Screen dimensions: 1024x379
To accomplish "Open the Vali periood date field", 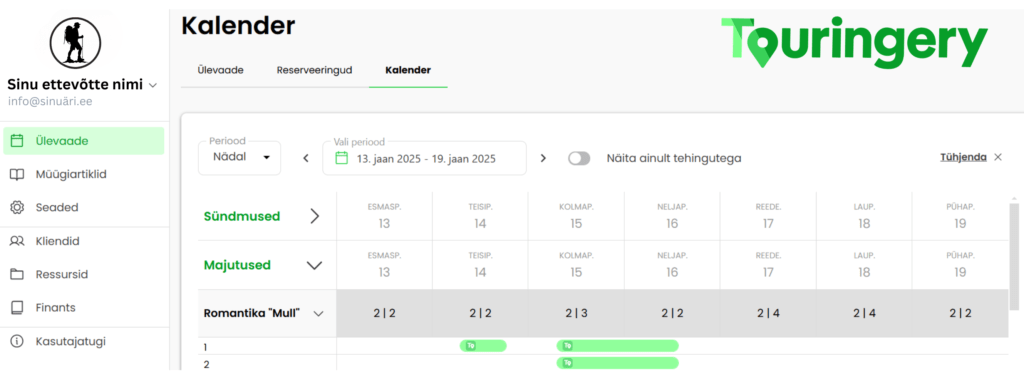I will click(x=424, y=158).
